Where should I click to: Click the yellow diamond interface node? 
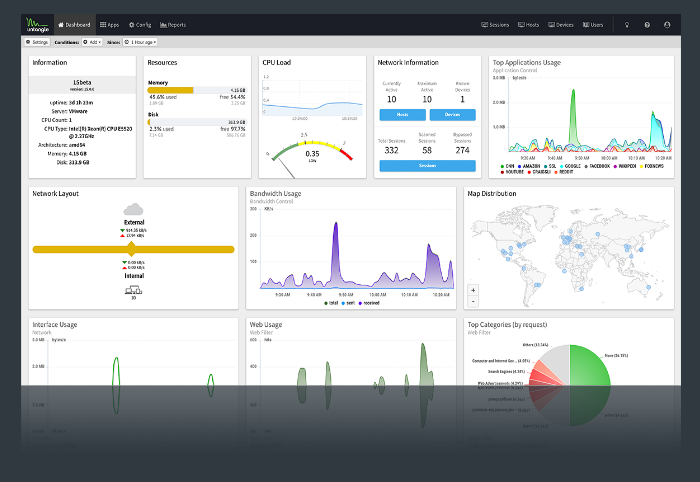[131, 249]
